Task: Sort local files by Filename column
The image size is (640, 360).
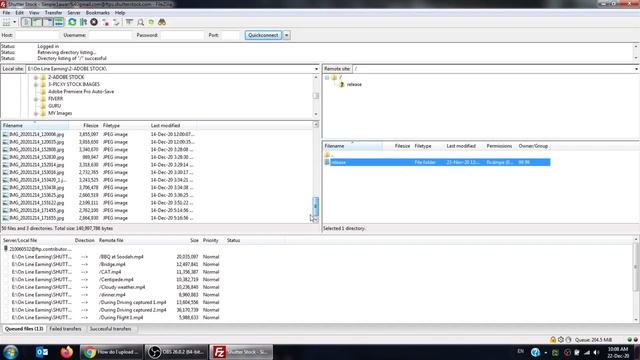Action: coord(35,125)
